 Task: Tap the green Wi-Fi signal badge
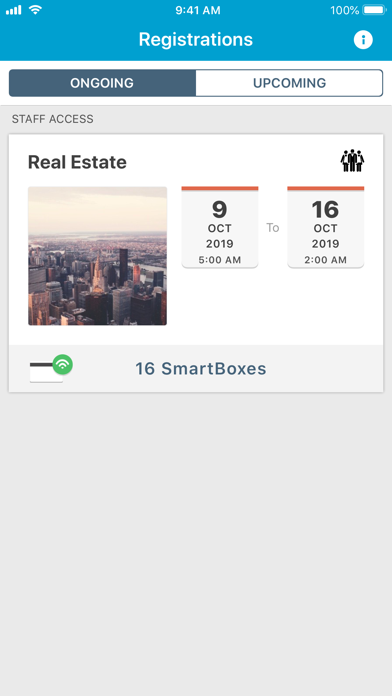coord(63,364)
